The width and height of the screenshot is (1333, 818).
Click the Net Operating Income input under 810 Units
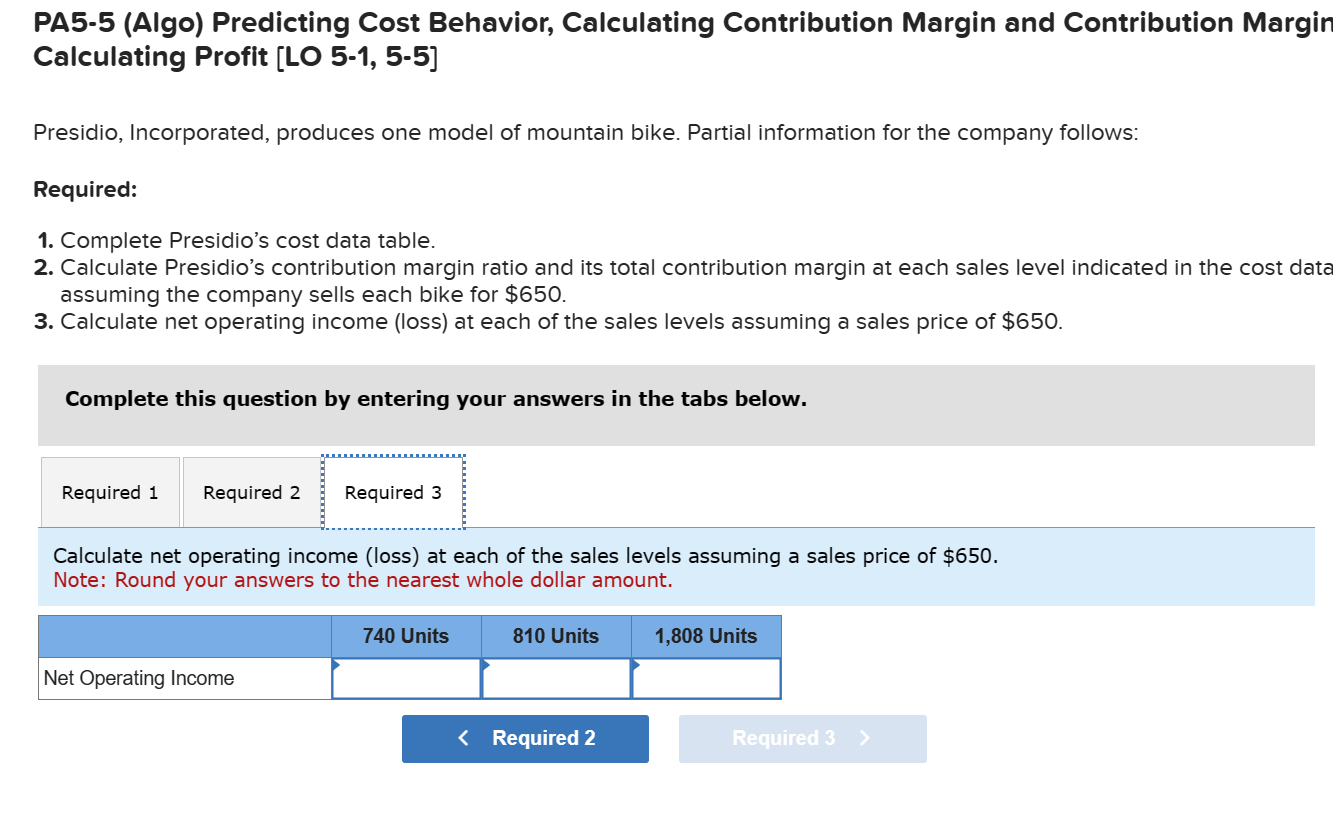556,678
